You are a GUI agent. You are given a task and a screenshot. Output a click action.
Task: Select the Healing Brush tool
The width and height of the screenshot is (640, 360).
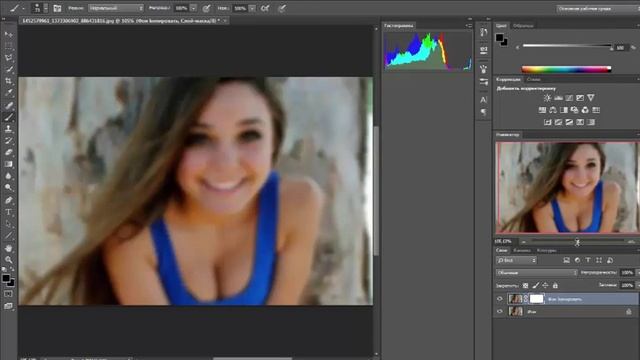tap(9, 105)
